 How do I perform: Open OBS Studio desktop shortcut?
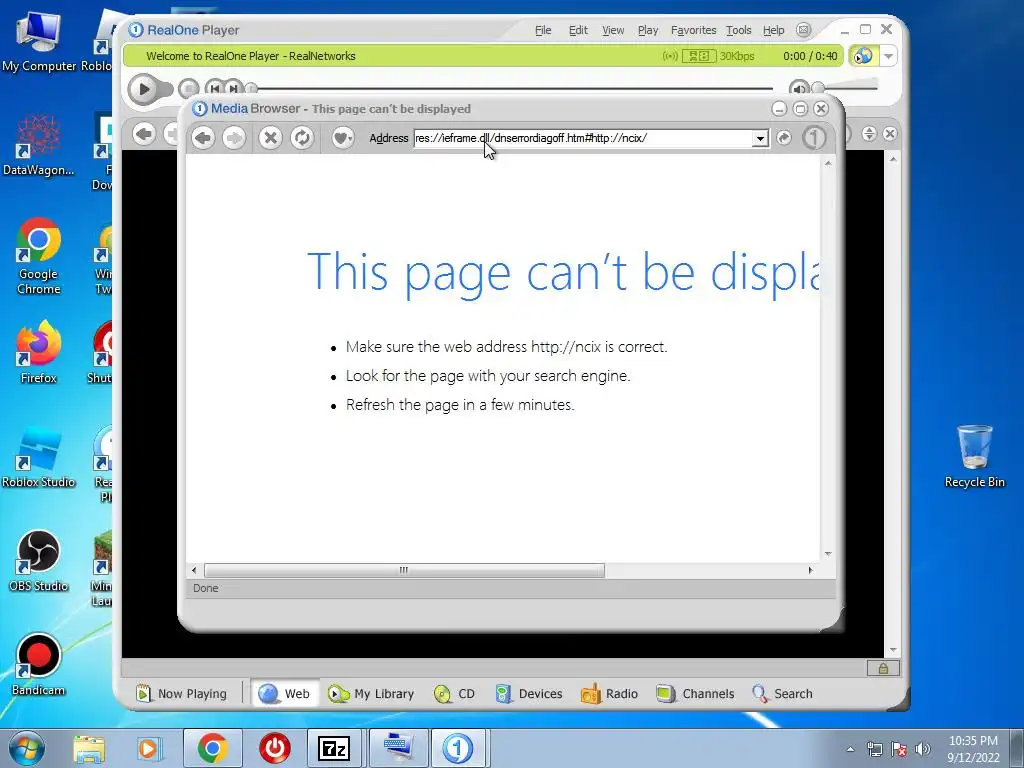38,560
